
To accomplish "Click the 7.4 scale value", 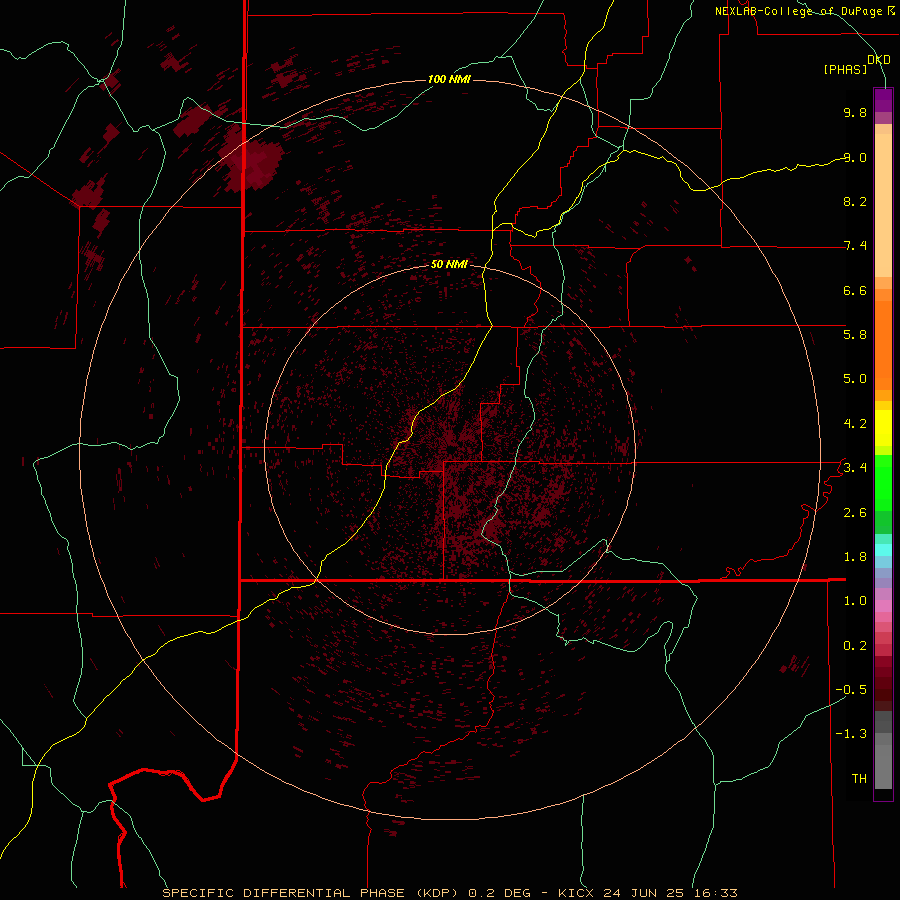I will point(855,246).
